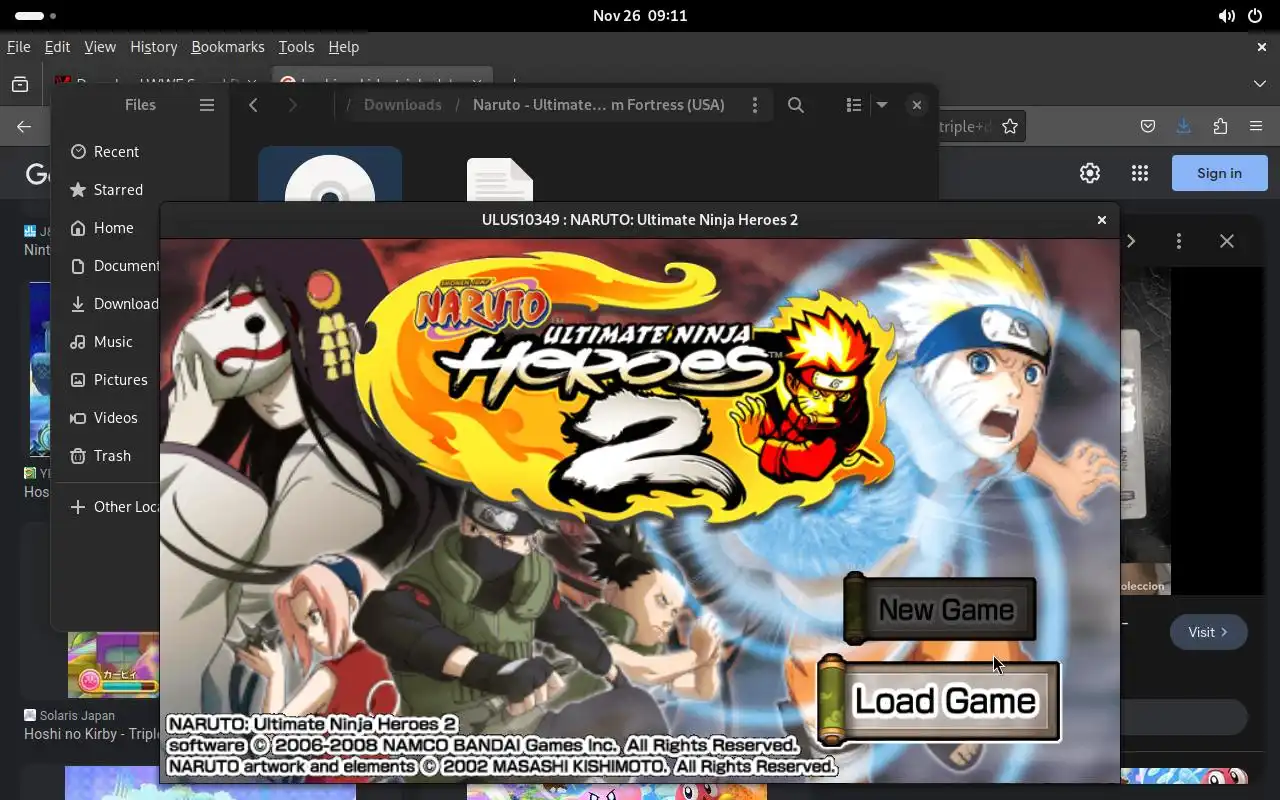This screenshot has height=800, width=1280.
Task: Open Firefox Edit menu
Action: [x=57, y=47]
